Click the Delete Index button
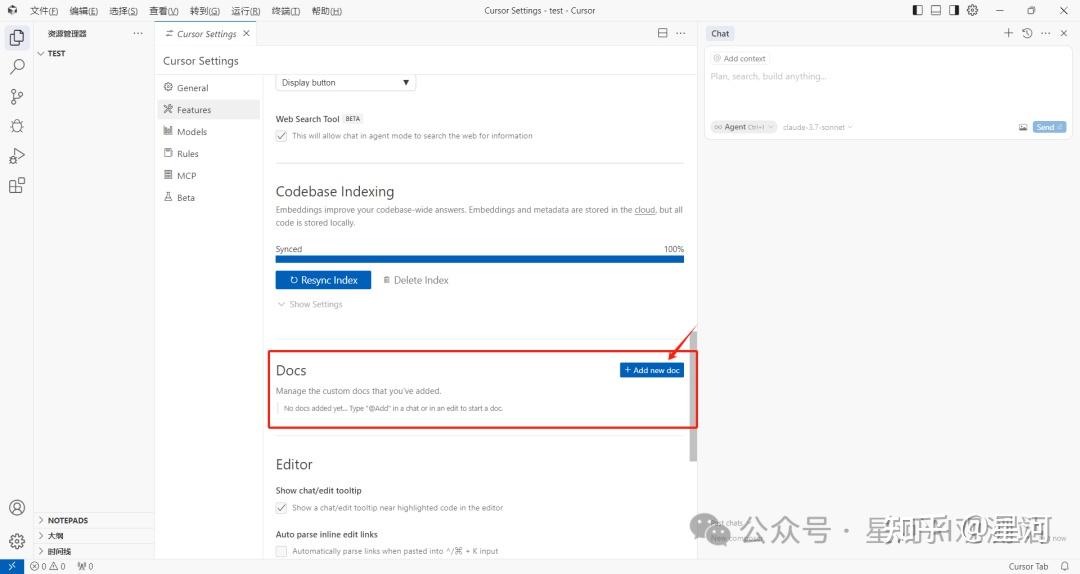1080x574 pixels. coord(416,280)
